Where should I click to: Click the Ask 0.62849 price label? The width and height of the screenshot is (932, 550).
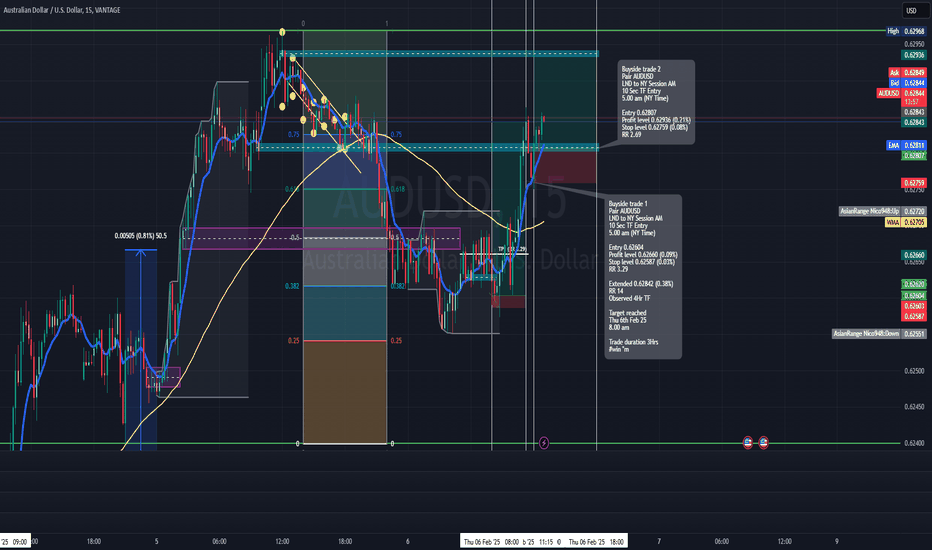(907, 73)
